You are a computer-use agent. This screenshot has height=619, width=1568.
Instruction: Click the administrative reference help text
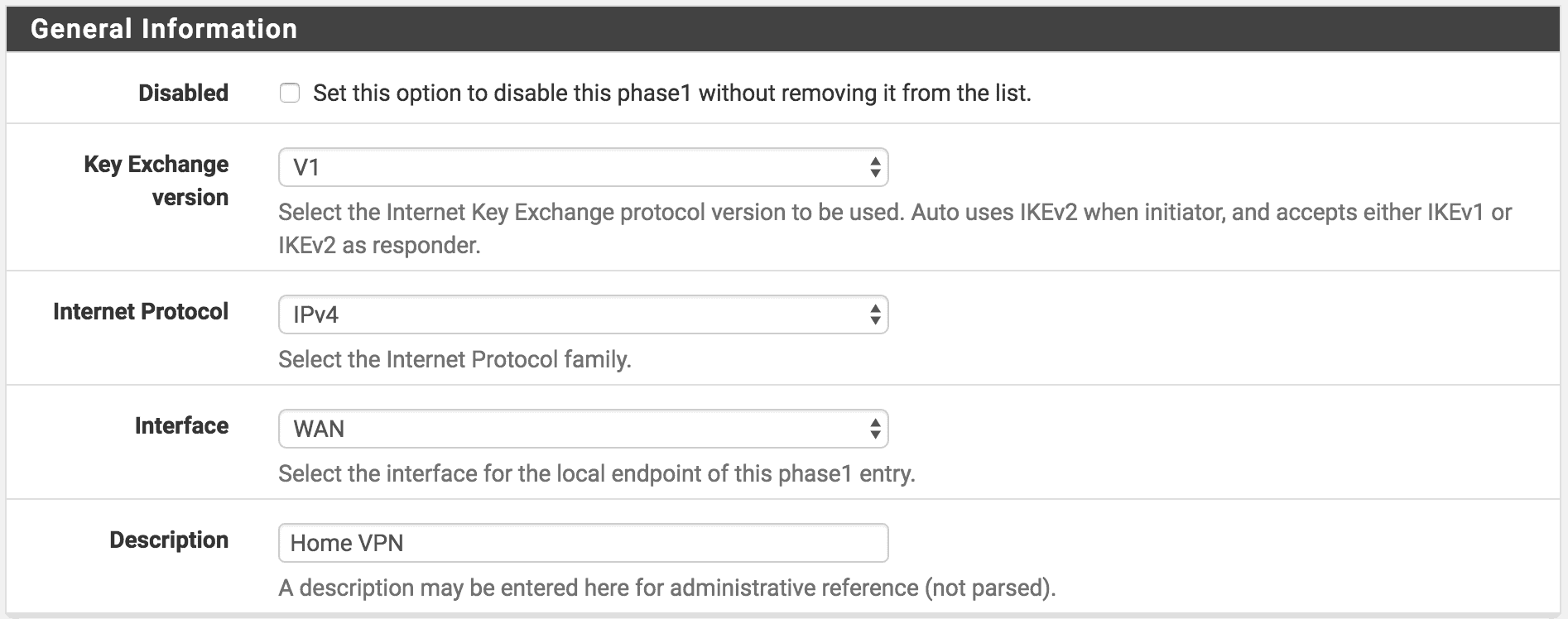[667, 588]
